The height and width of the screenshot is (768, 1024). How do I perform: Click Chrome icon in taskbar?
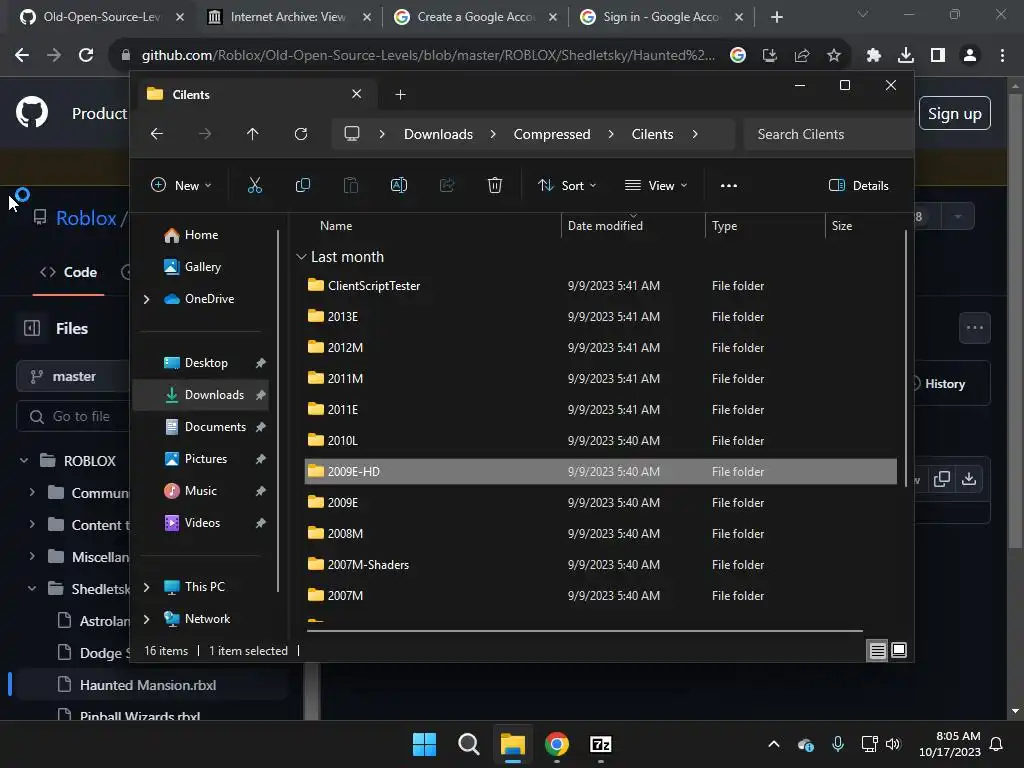coord(556,744)
